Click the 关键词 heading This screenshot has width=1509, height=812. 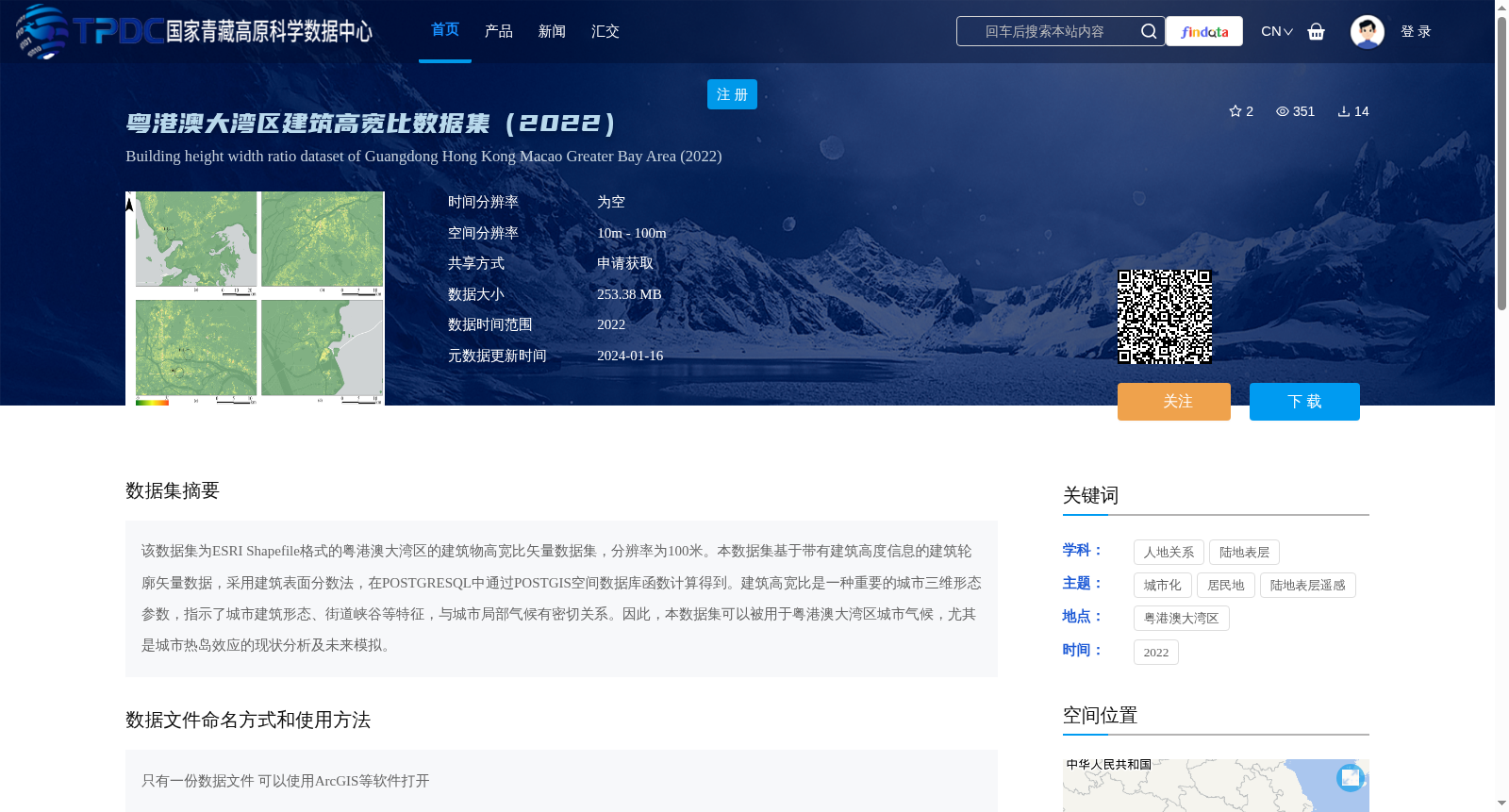click(x=1091, y=495)
